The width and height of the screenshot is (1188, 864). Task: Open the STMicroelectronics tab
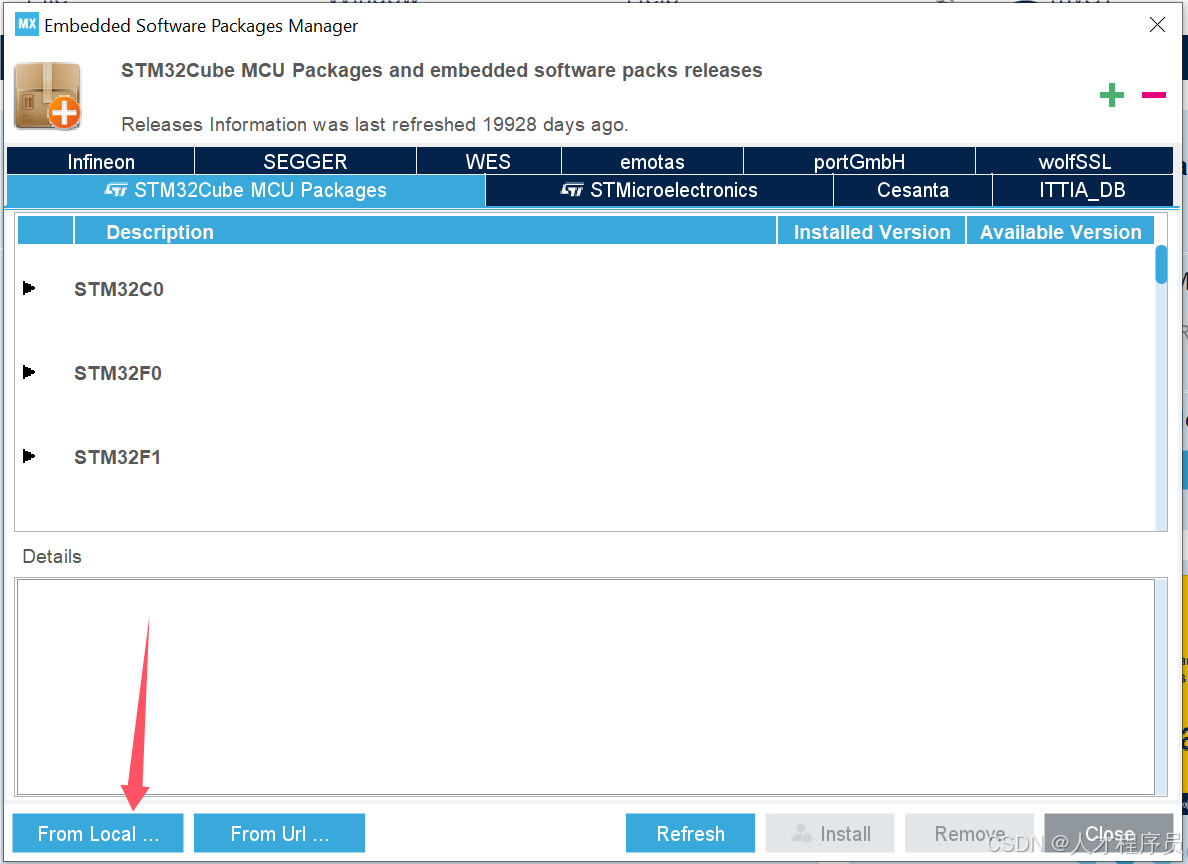pos(659,190)
